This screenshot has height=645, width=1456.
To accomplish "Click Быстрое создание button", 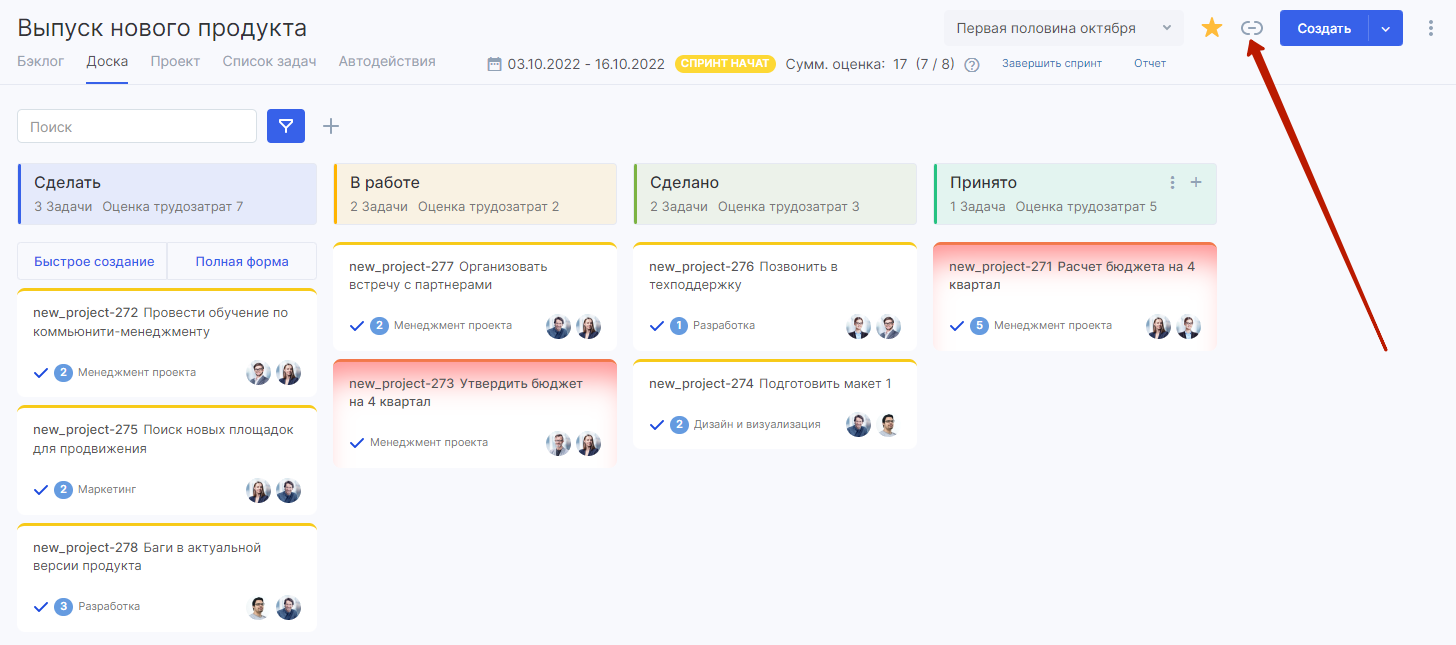I will click(x=93, y=261).
